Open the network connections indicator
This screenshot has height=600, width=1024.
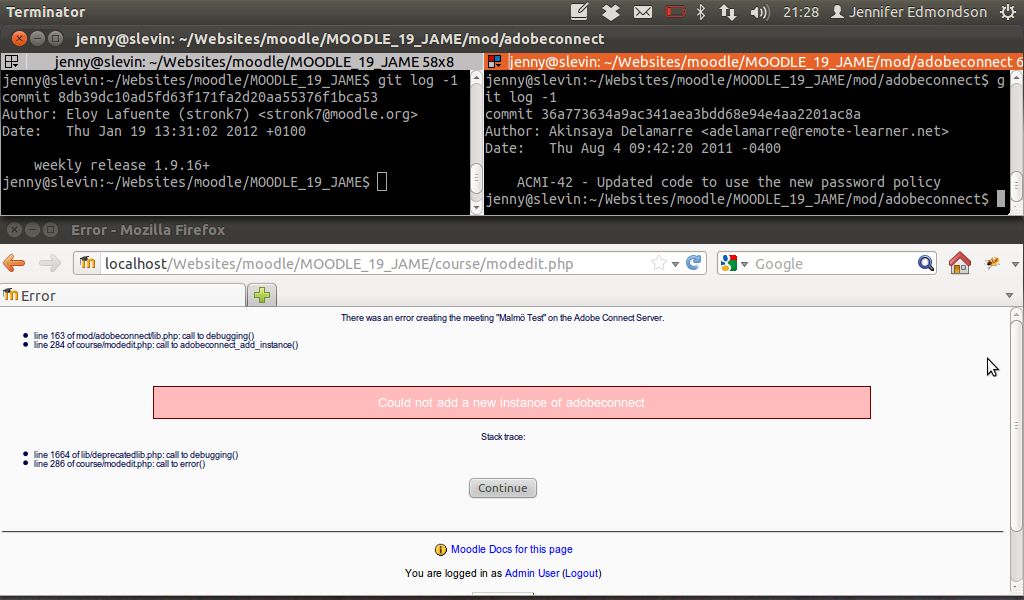[728, 12]
